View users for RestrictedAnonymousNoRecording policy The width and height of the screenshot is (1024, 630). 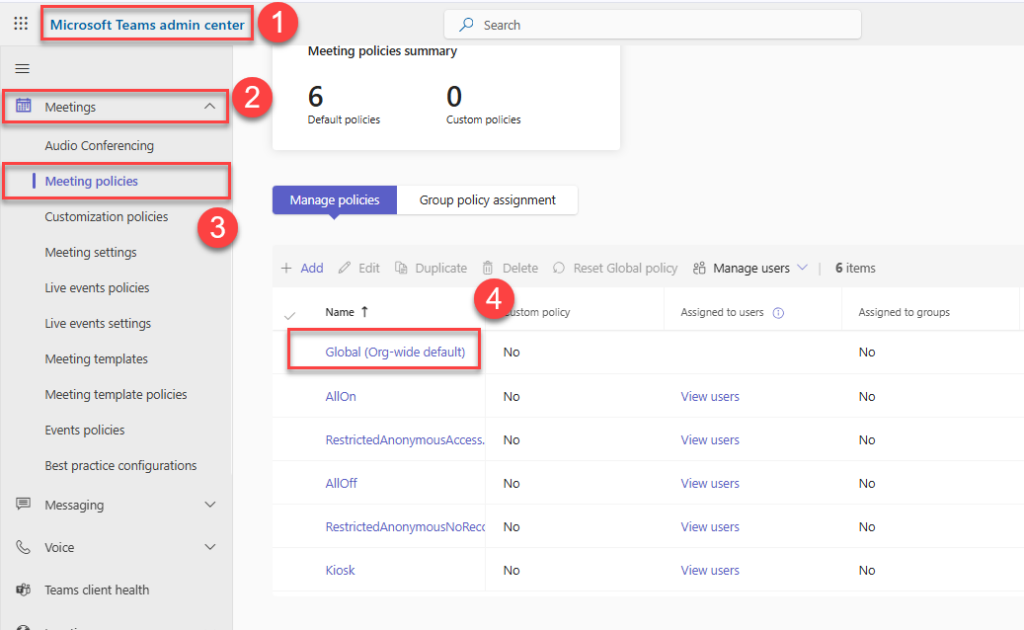tap(710, 527)
